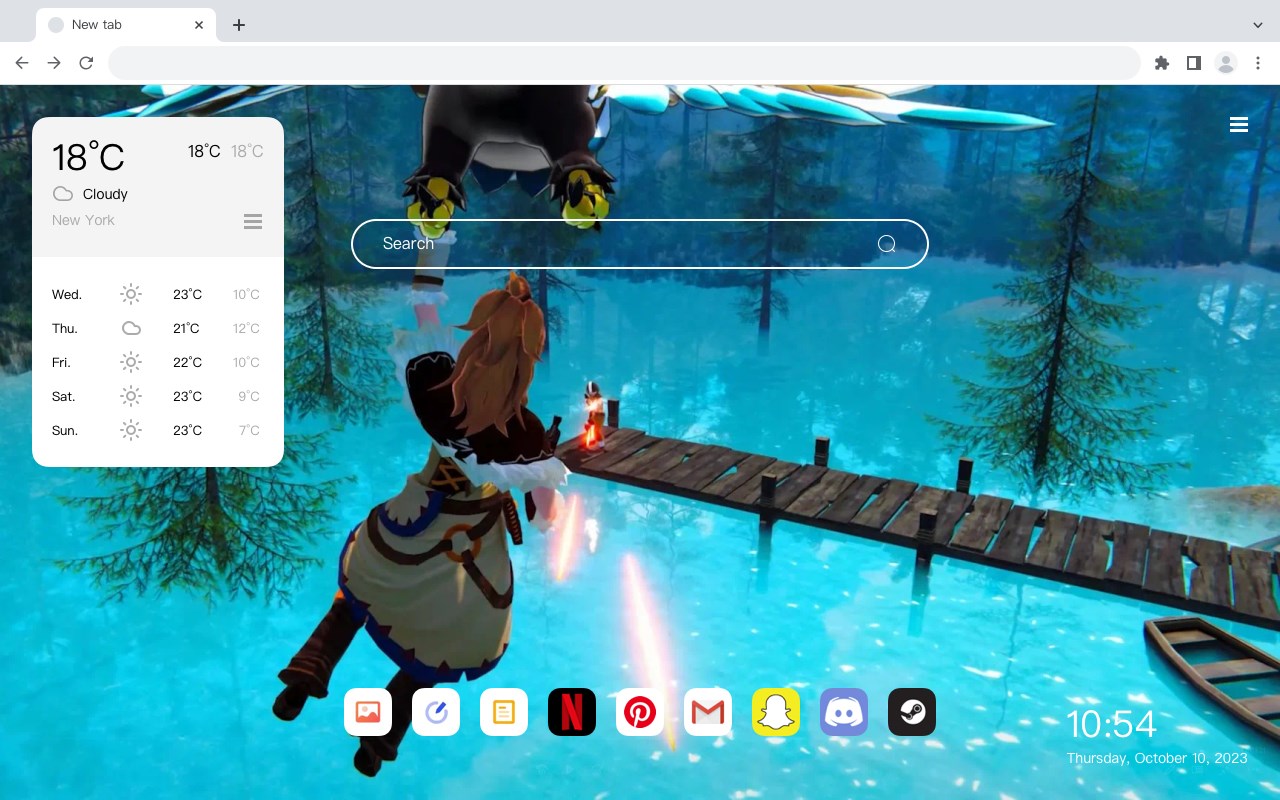1280x800 pixels.
Task: Click Saturday's low of 9°C
Action: coord(249,396)
